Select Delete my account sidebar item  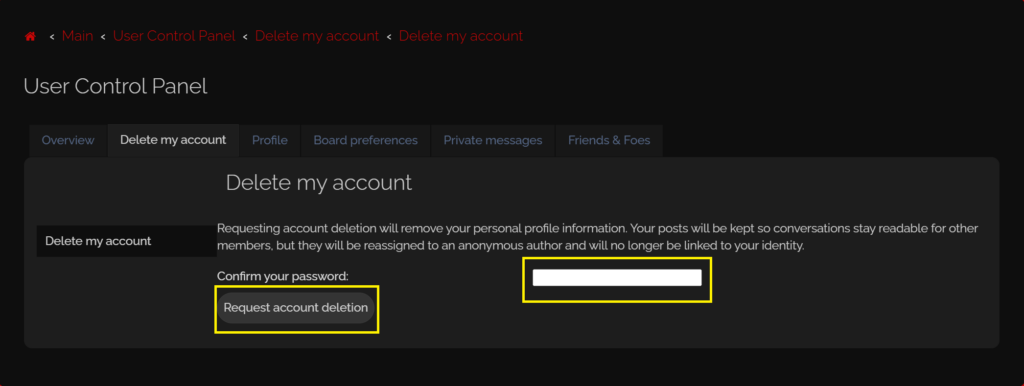(127, 241)
